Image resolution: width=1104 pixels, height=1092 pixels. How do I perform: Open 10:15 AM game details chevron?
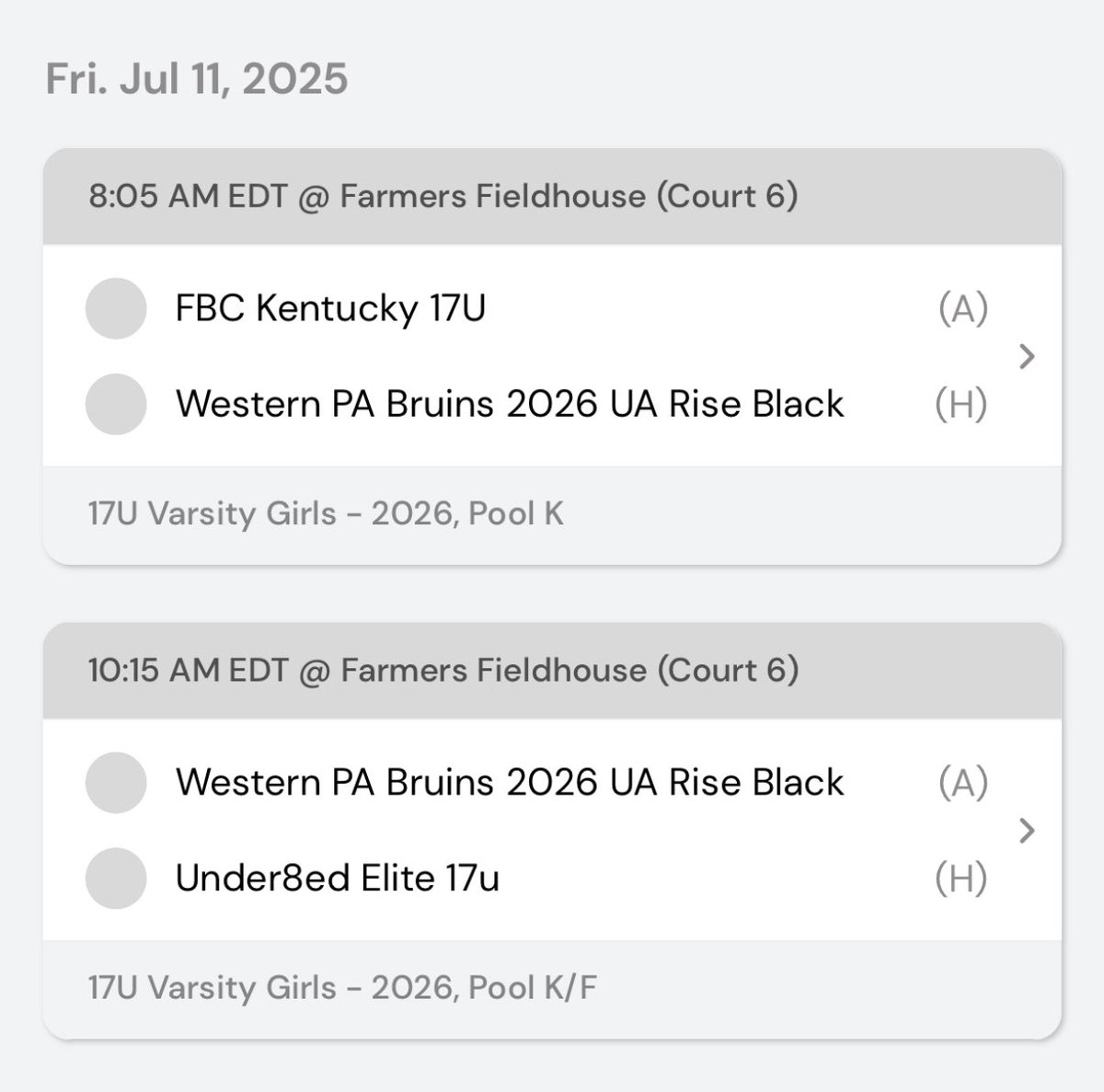(1028, 831)
